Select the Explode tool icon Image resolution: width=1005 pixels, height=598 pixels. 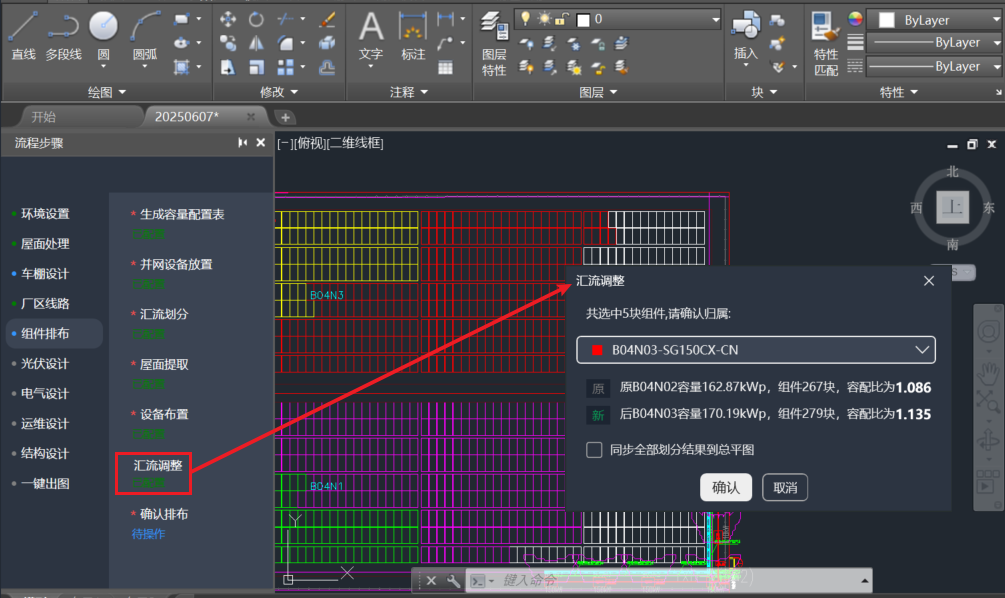point(327,43)
